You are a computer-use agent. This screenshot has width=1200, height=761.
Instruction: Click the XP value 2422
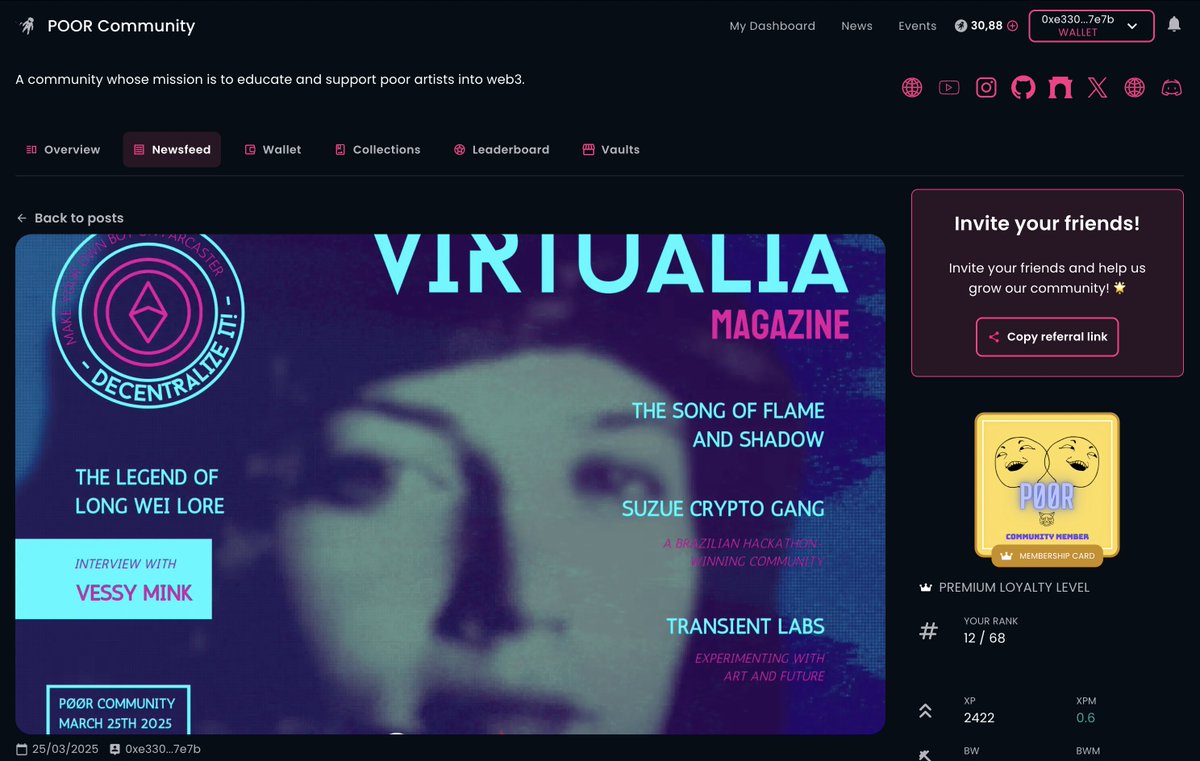coord(979,718)
